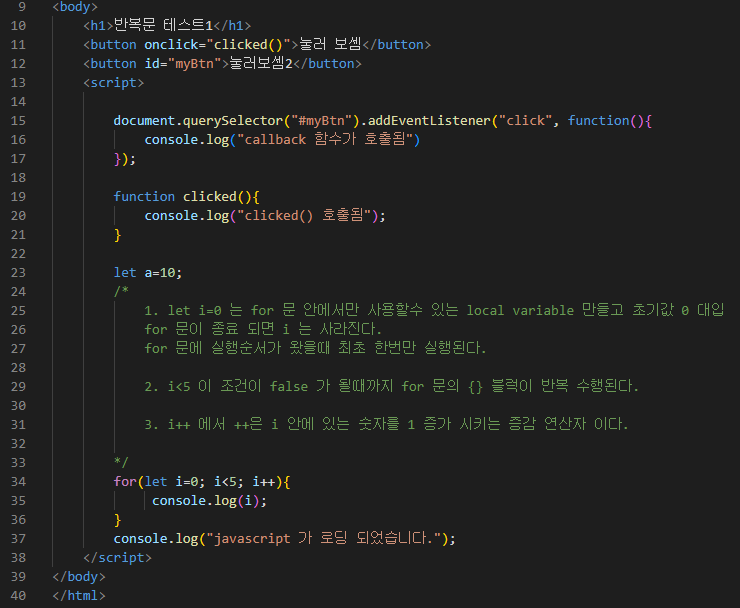
Task: Click the h1 text '반복문 테스트1'
Action: coord(164,25)
